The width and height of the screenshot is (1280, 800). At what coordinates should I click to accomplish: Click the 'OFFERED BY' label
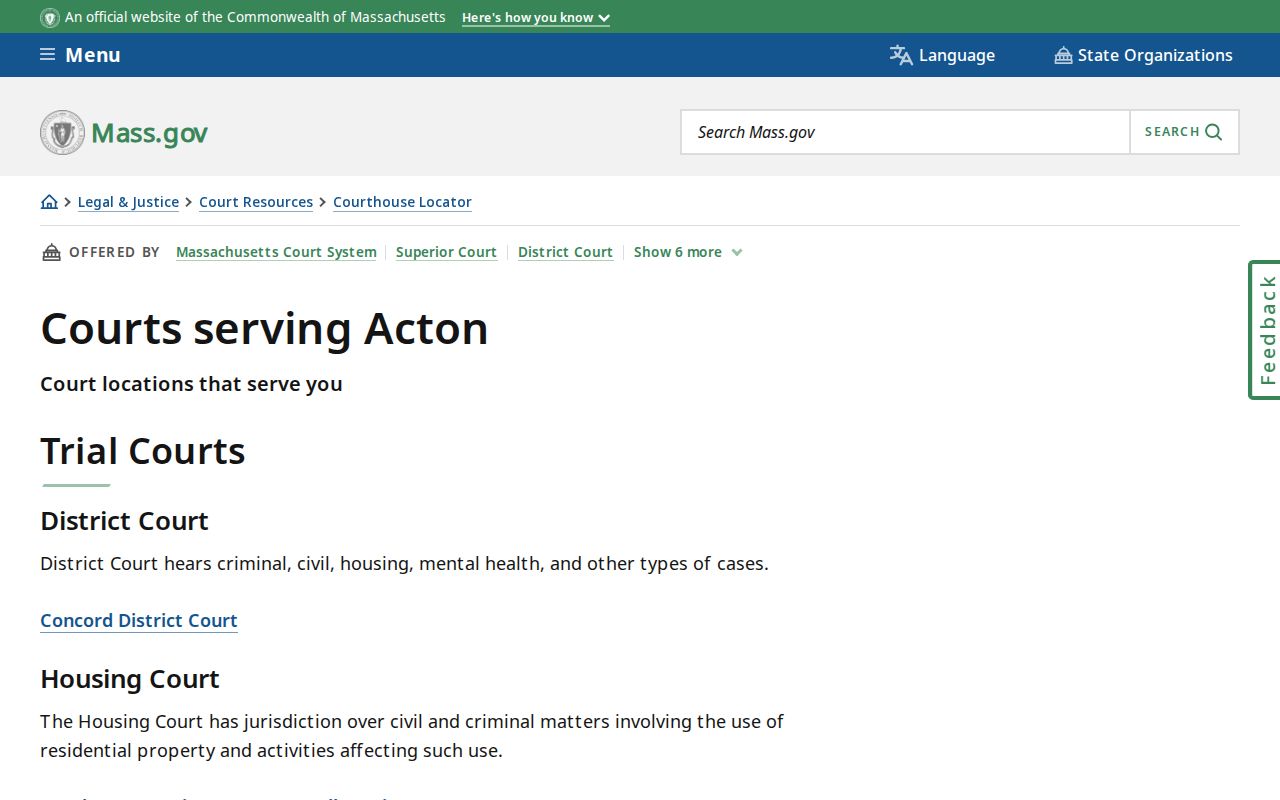pos(114,252)
